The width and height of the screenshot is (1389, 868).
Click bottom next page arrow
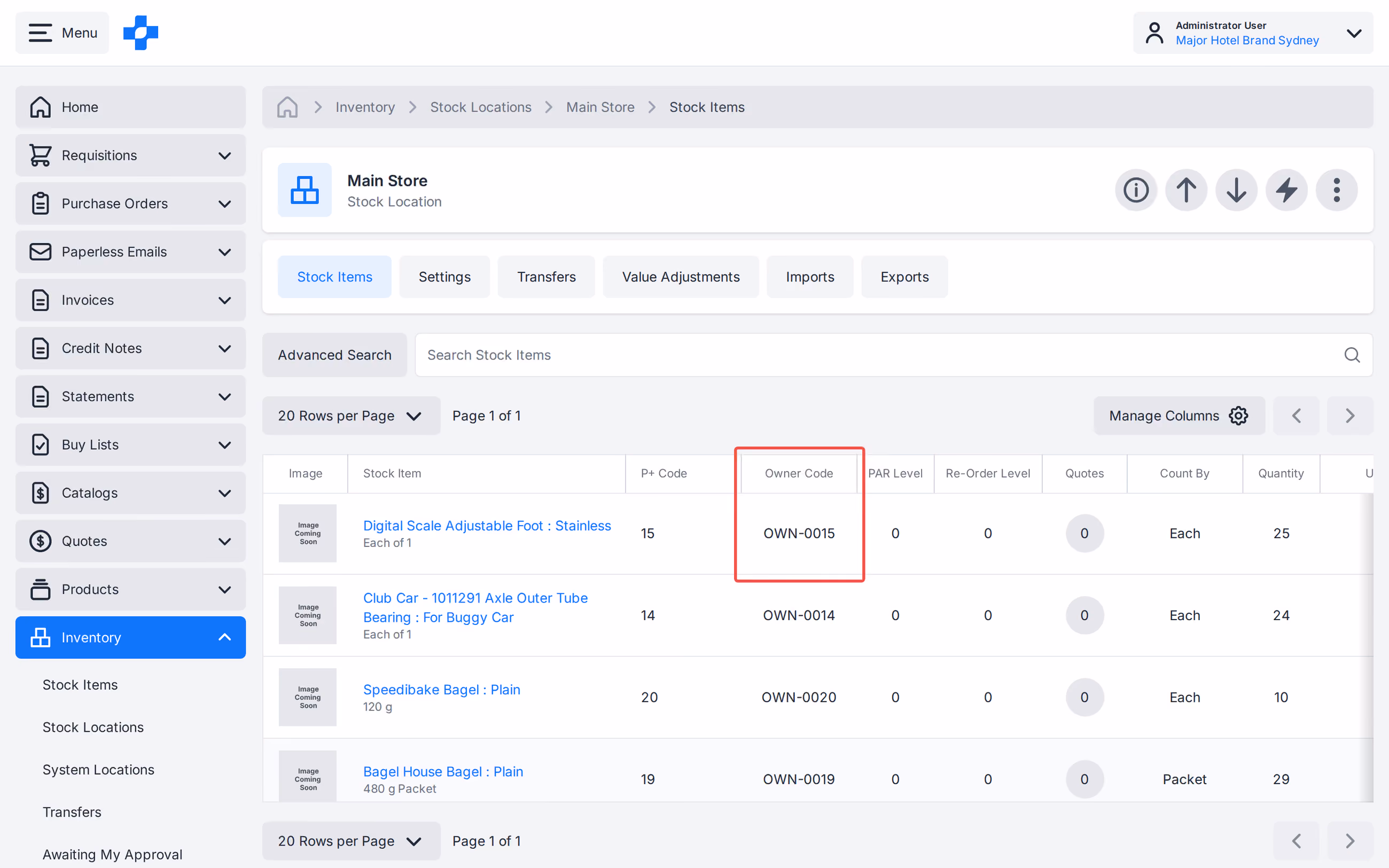pos(1350,841)
